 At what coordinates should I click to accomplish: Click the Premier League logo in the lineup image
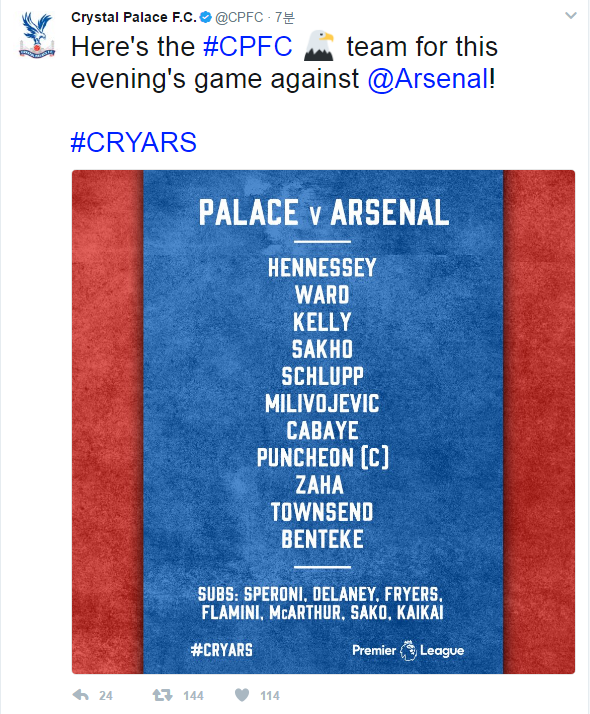tap(408, 650)
